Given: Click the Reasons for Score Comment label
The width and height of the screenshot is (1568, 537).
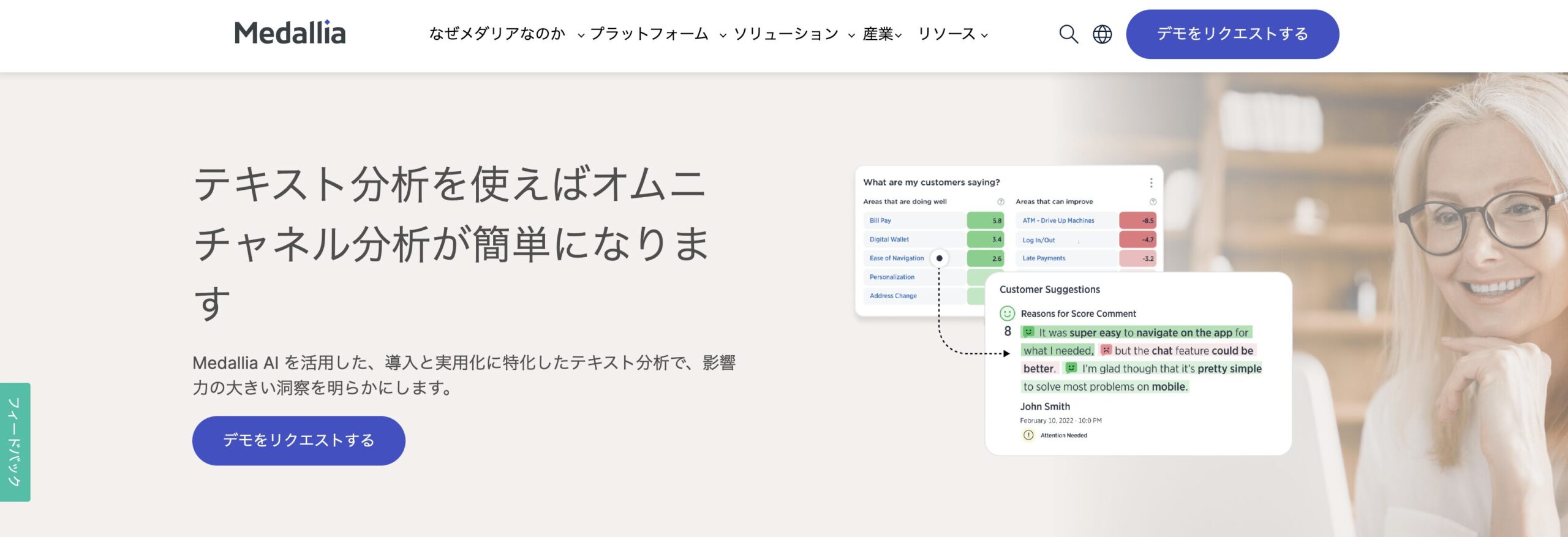Looking at the screenshot, I should coord(1078,314).
